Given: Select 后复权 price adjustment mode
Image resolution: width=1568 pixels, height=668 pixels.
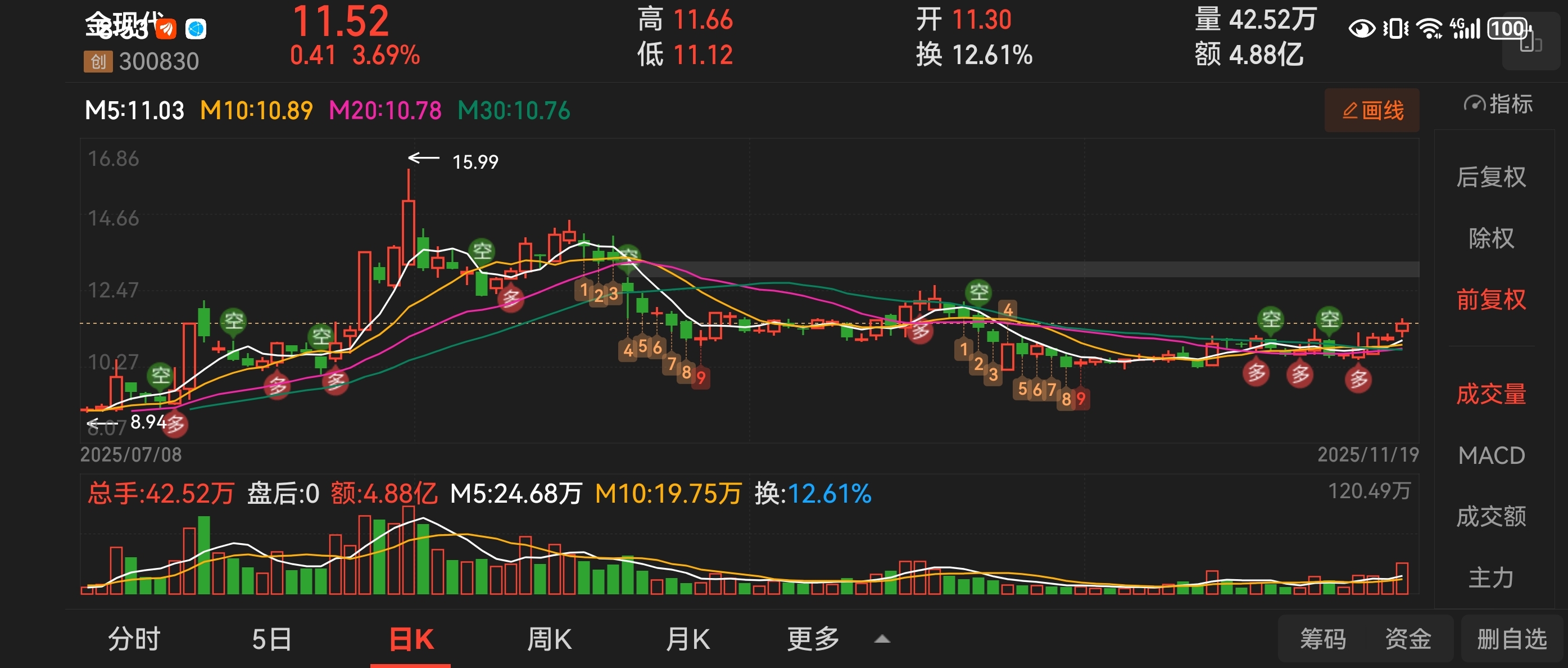Looking at the screenshot, I should 1490,177.
